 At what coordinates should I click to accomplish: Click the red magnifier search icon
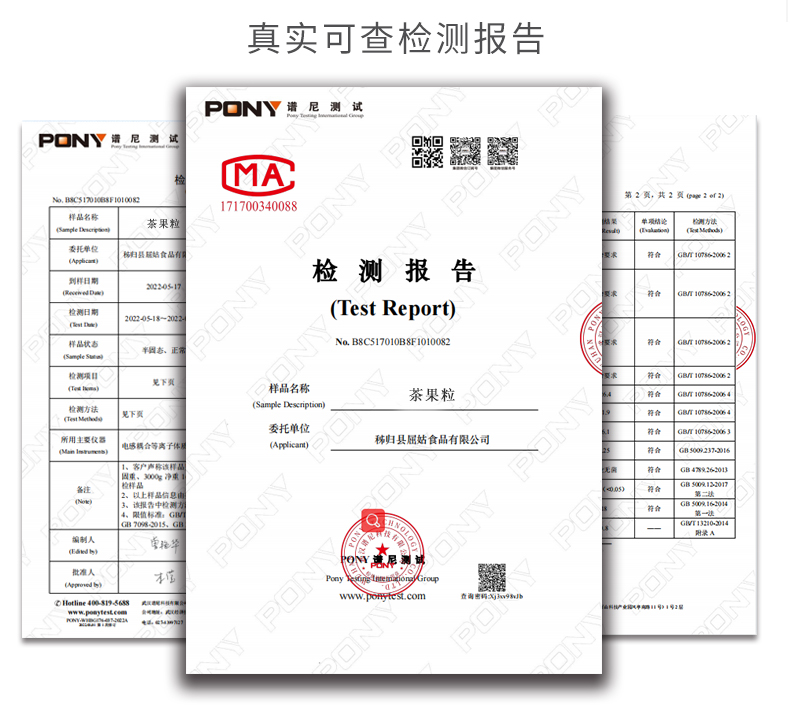tap(373, 520)
